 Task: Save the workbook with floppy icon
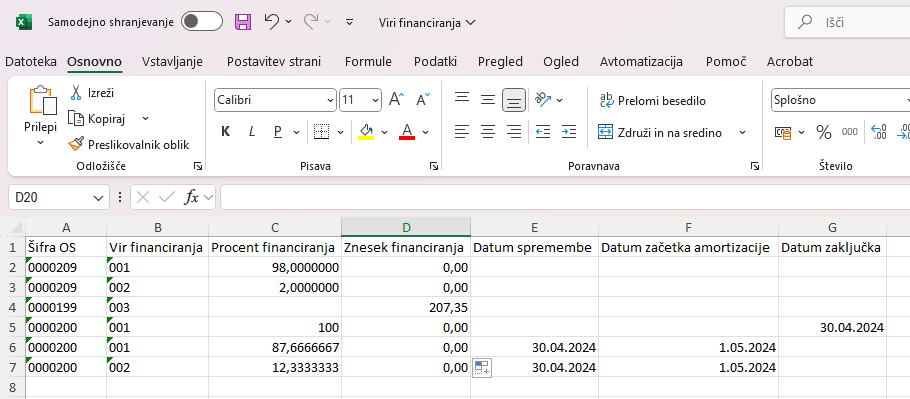(x=243, y=22)
